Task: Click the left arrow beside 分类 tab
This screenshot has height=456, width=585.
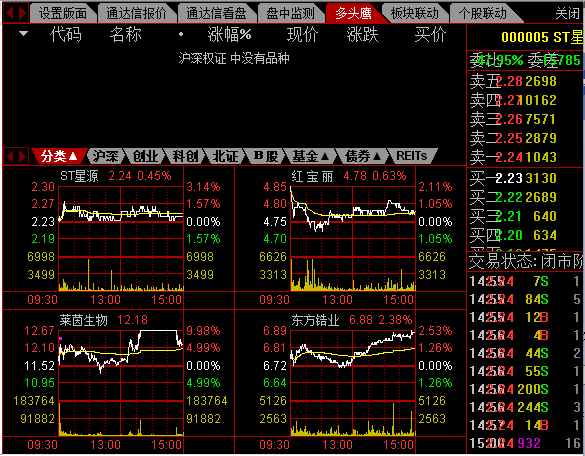Action: (x=9, y=156)
